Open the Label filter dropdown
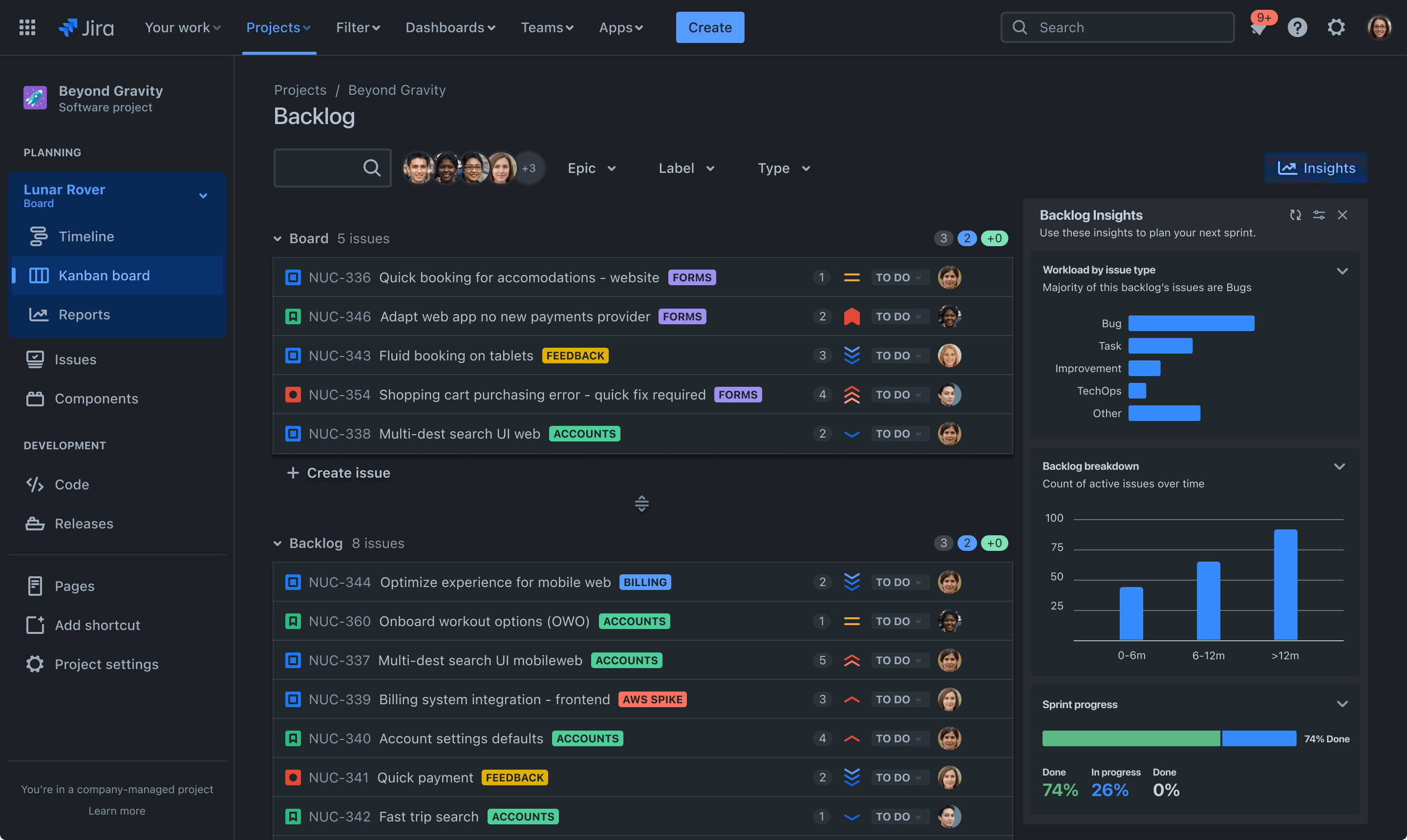 click(x=688, y=168)
